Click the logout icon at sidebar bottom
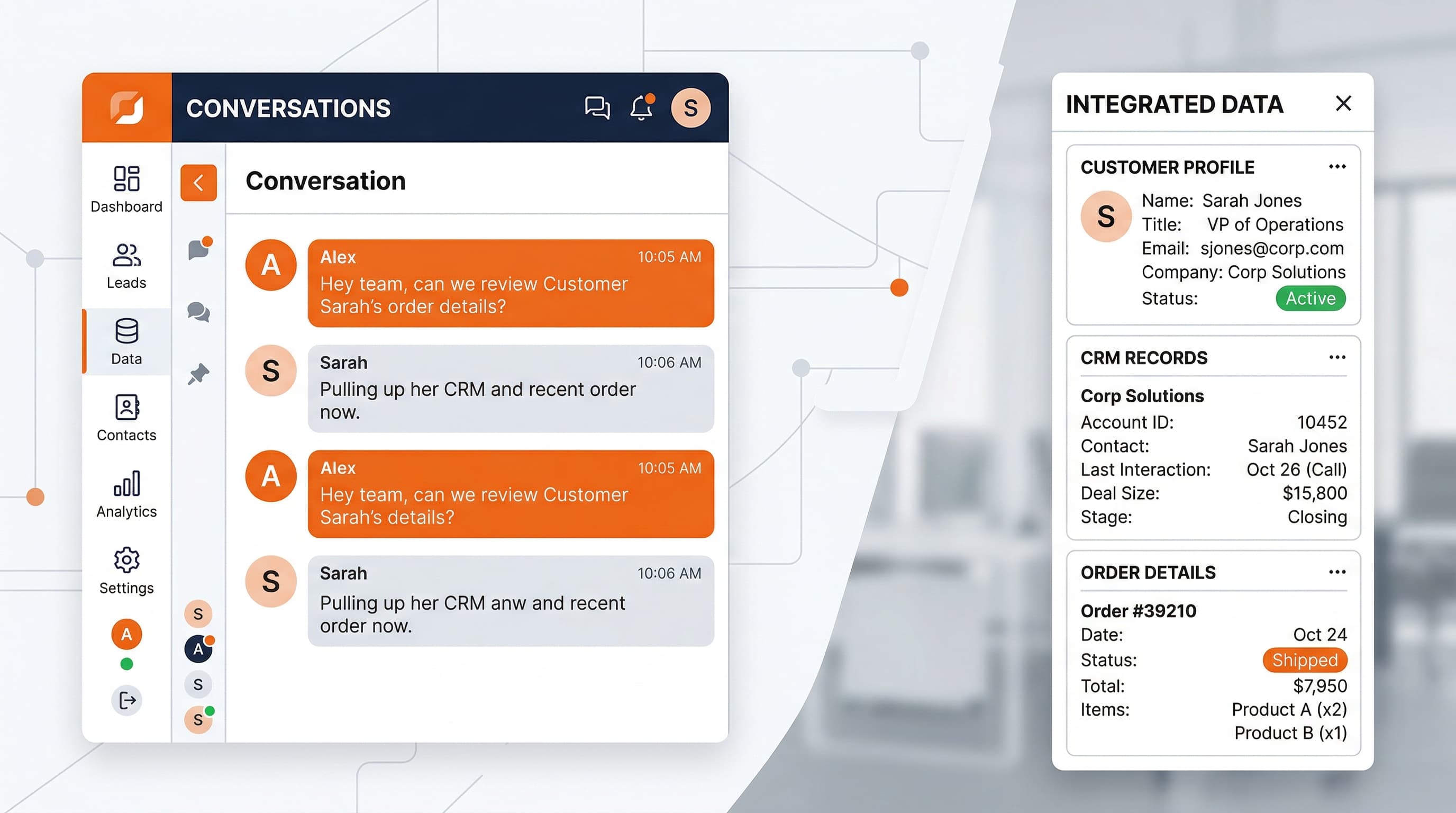 [x=126, y=700]
